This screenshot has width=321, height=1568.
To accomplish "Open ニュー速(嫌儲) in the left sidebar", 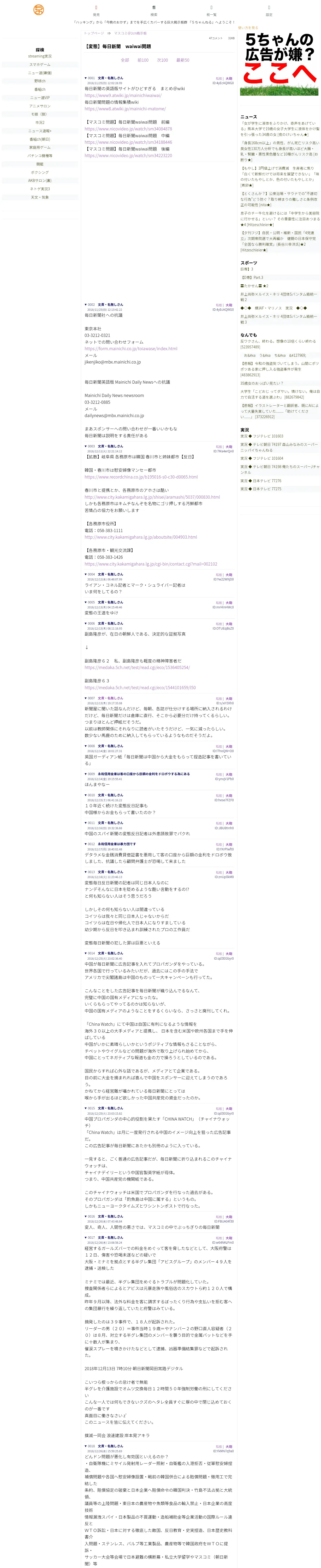I will coord(40,73).
